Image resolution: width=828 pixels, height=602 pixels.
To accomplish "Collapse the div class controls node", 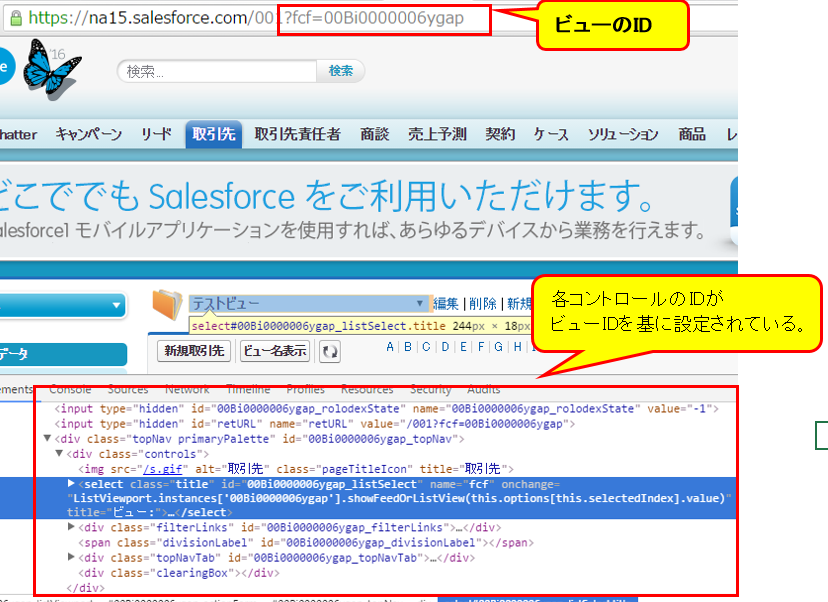I will (x=59, y=453).
